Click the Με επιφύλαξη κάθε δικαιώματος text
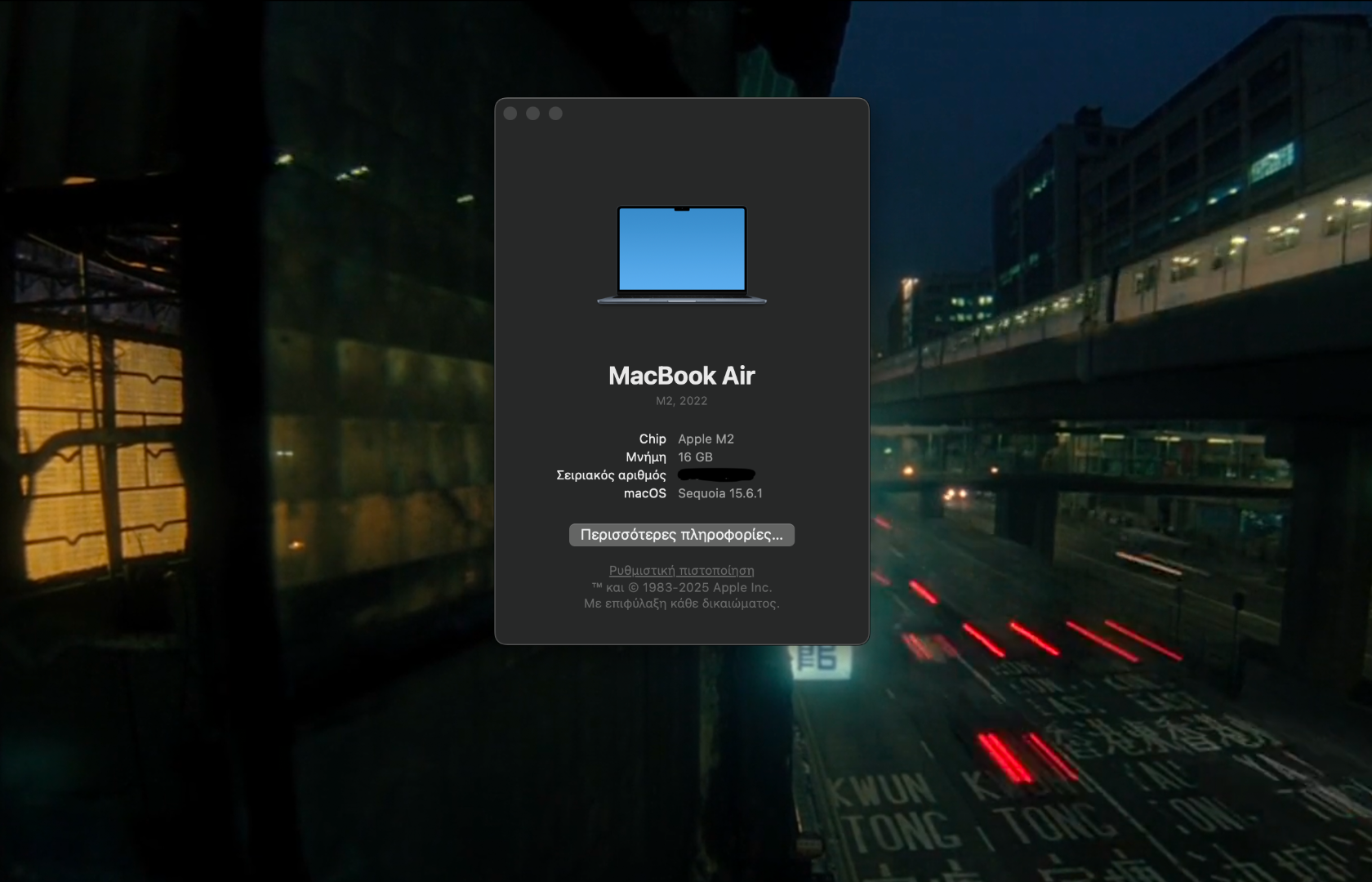 click(x=681, y=604)
